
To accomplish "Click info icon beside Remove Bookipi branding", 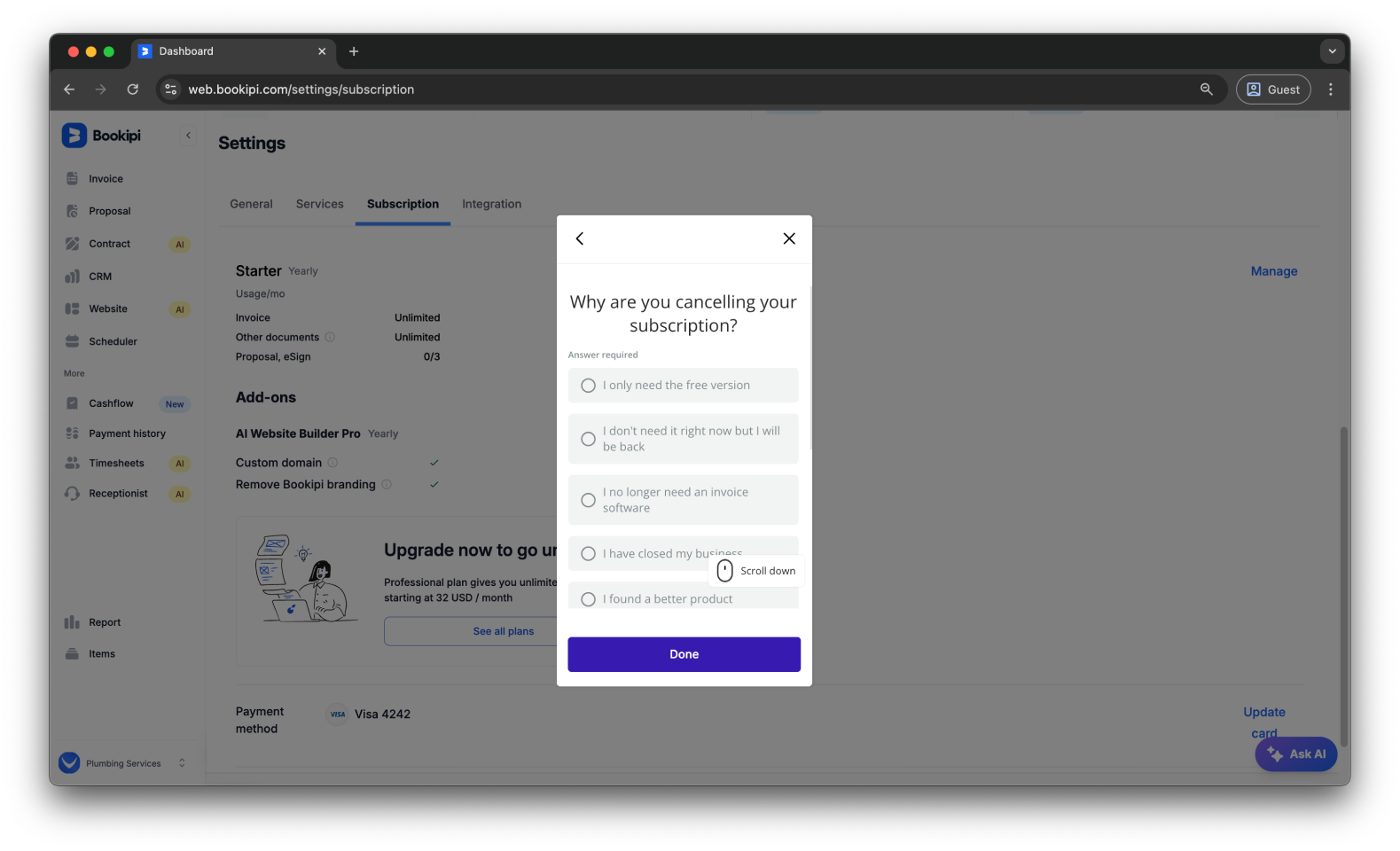I will click(387, 484).
